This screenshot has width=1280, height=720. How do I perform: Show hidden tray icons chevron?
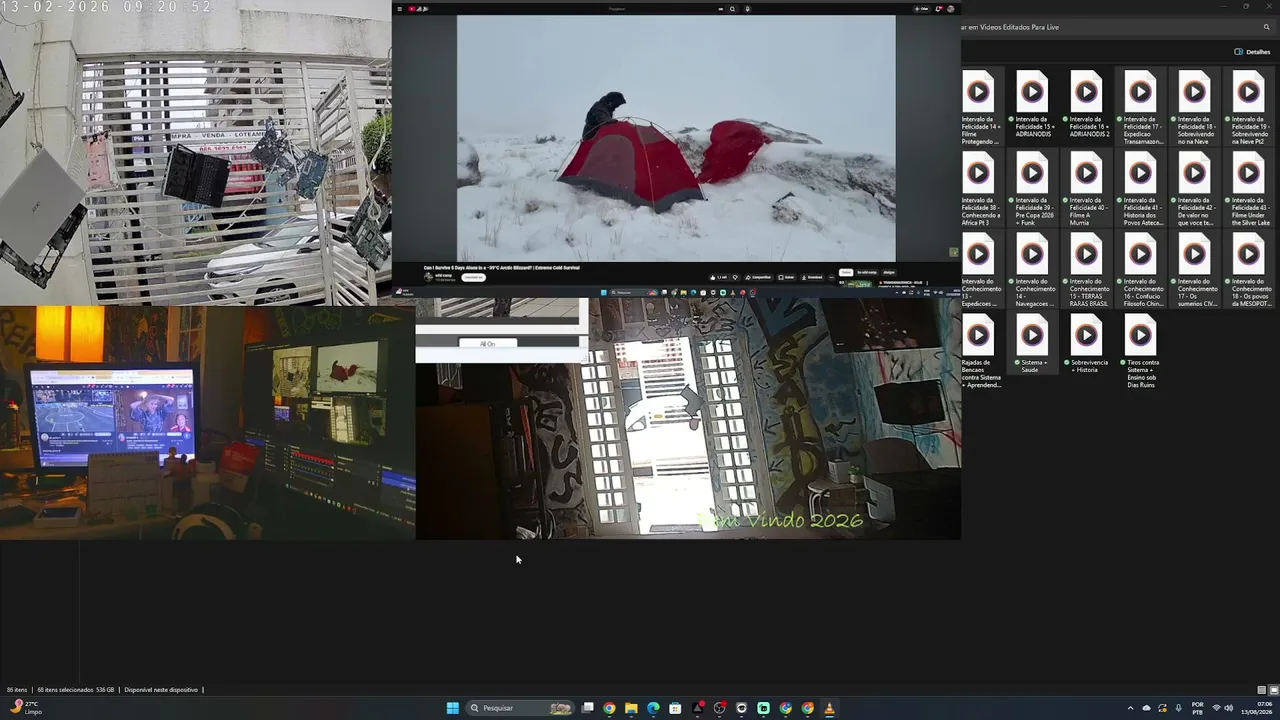click(x=1130, y=708)
